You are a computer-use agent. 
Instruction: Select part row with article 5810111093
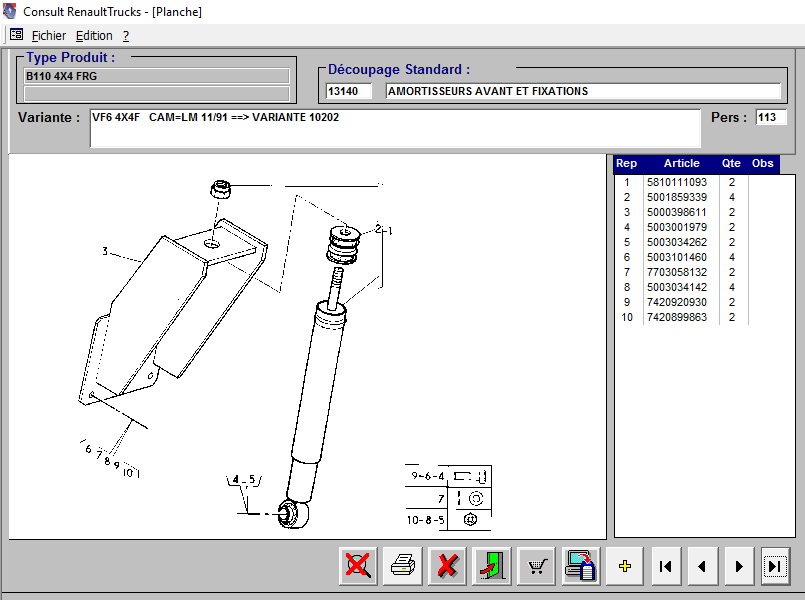pos(676,182)
